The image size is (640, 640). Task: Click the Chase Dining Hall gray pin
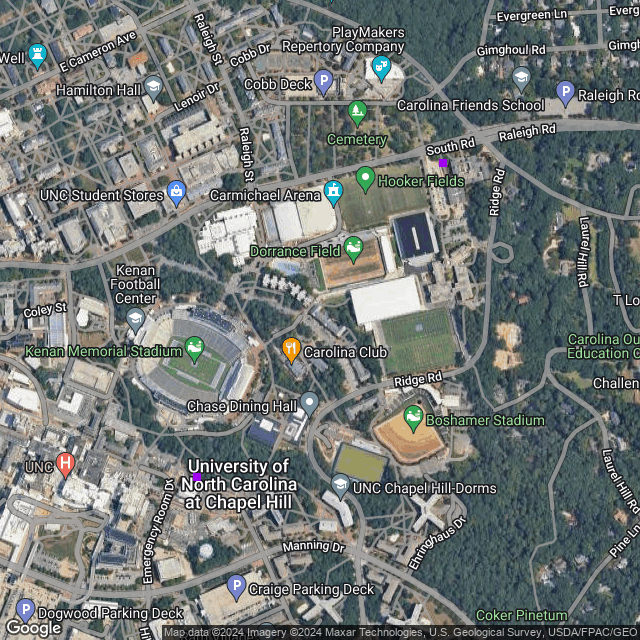309,404
